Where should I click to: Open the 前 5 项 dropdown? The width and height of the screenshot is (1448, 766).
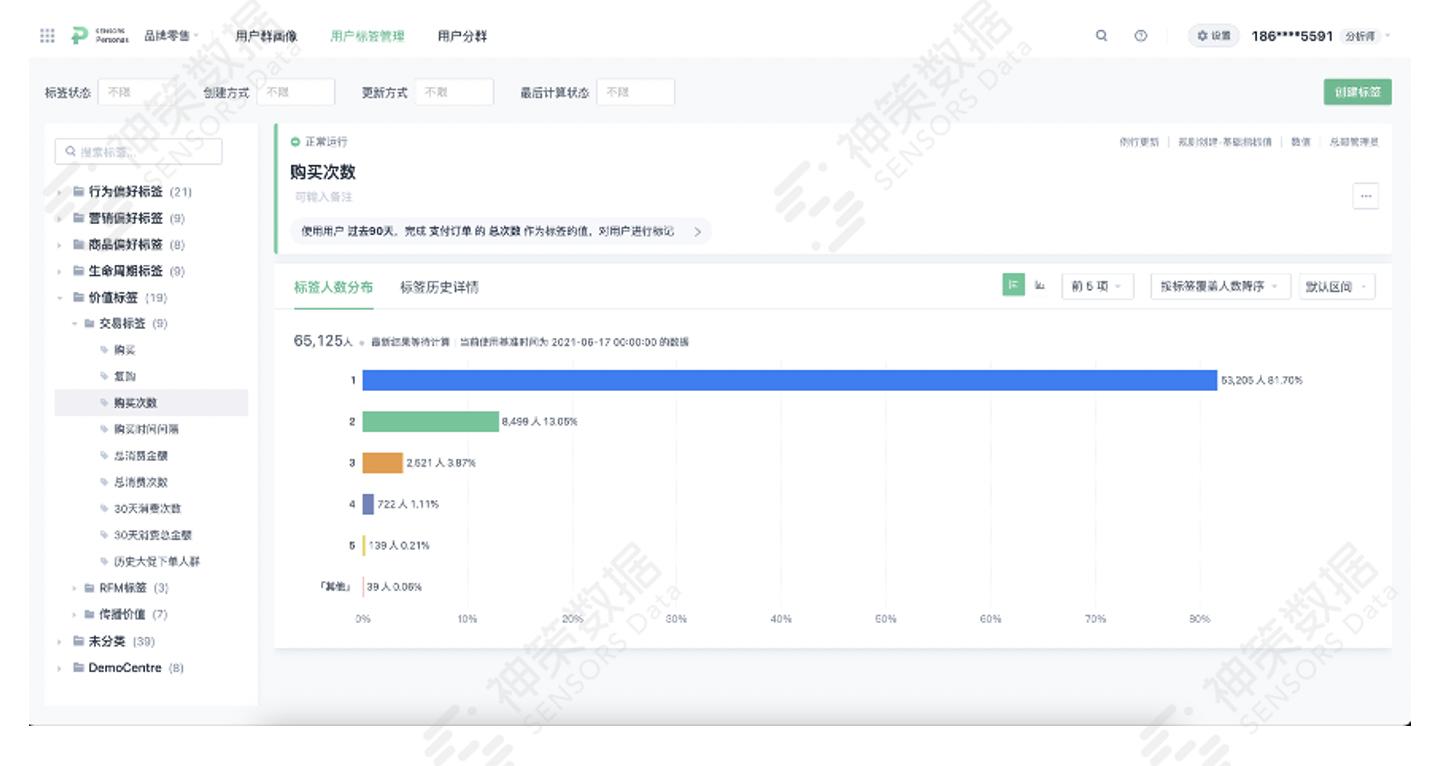coord(1096,287)
